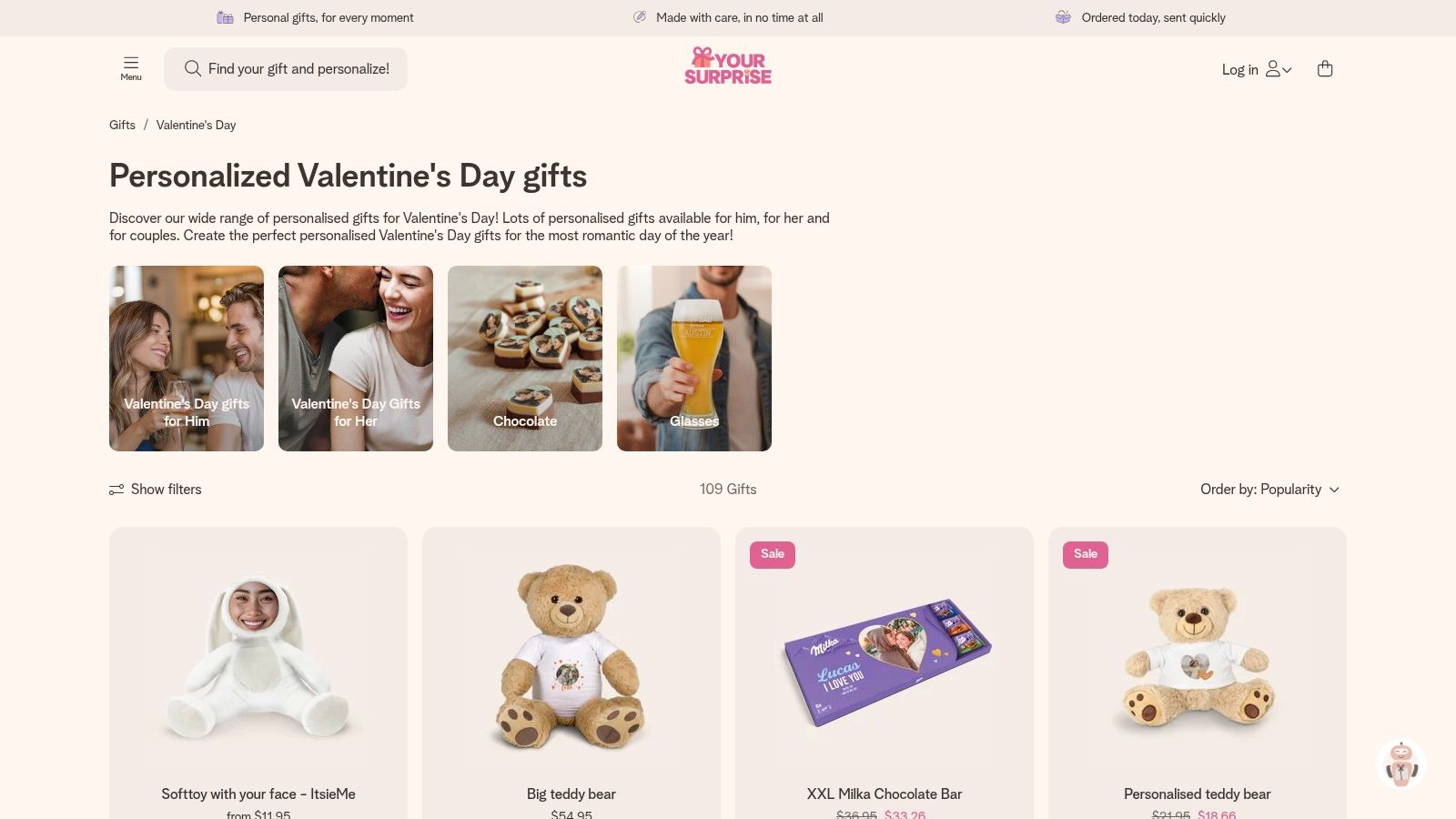This screenshot has height=819, width=1456.
Task: Expand the Log in account dropdown
Action: click(1257, 69)
